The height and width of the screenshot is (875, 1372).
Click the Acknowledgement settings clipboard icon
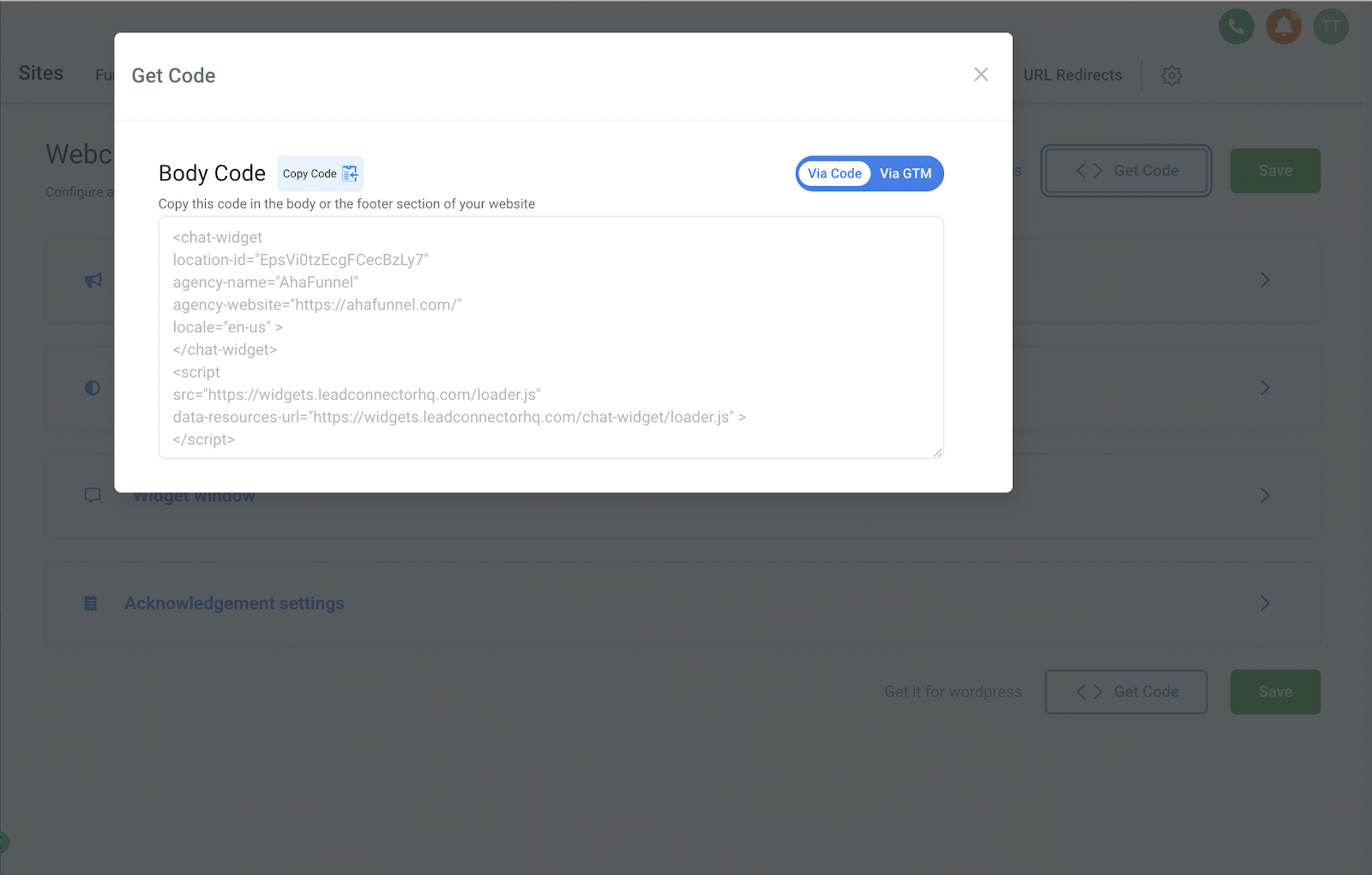pos(91,604)
